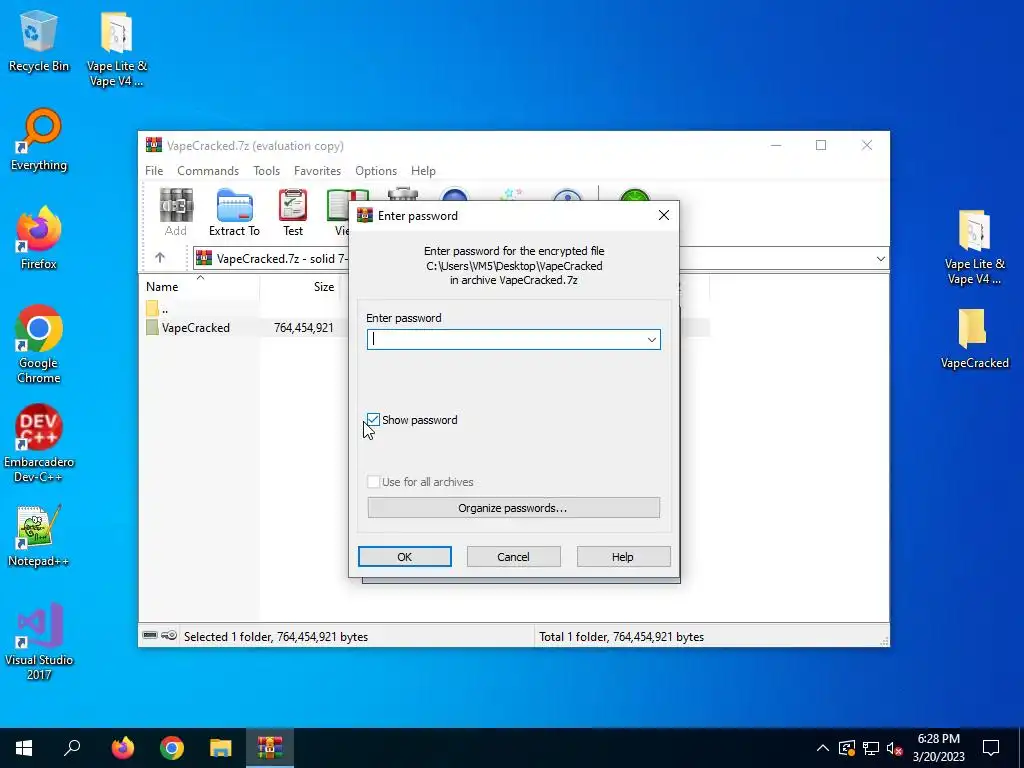Image resolution: width=1024 pixels, height=768 pixels.
Task: Select the Google Chrome desktop shortcut
Action: point(39,344)
